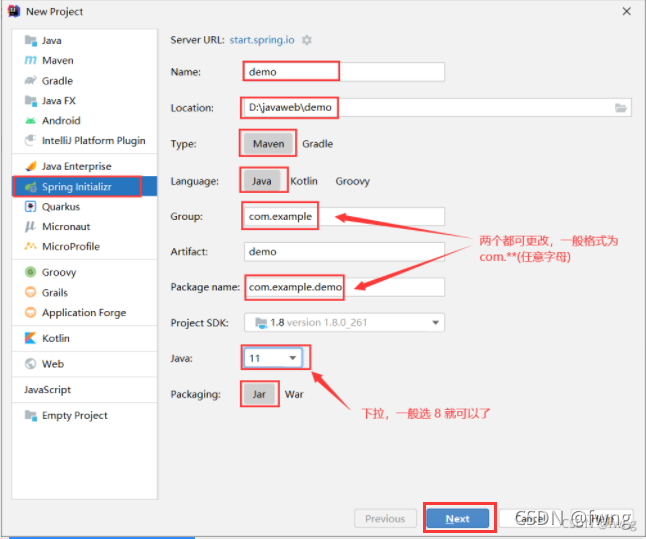Select Micronaut project generator
This screenshot has height=539, width=646.
84,227
